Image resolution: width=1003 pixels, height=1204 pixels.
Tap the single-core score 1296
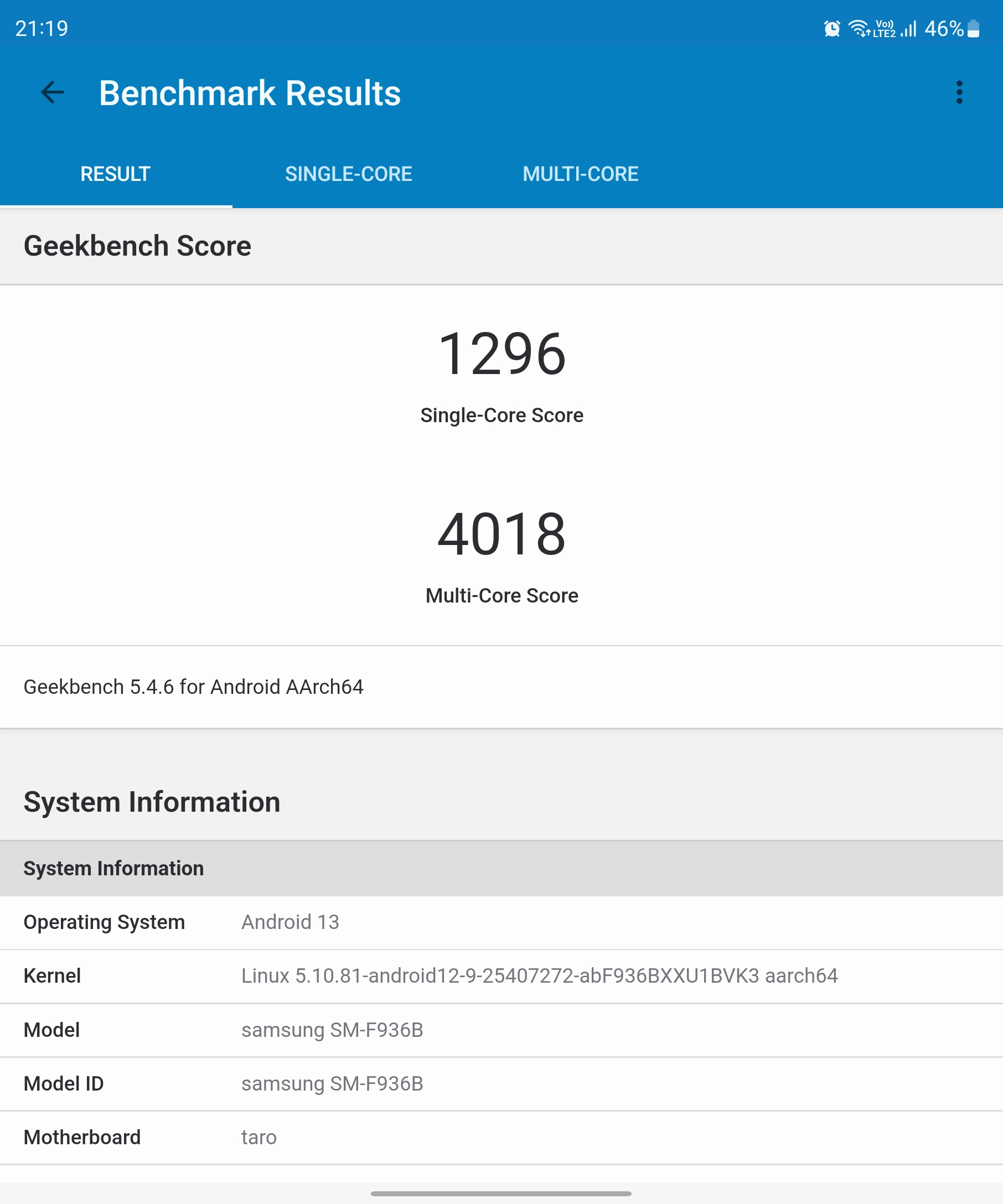pyautogui.click(x=502, y=354)
